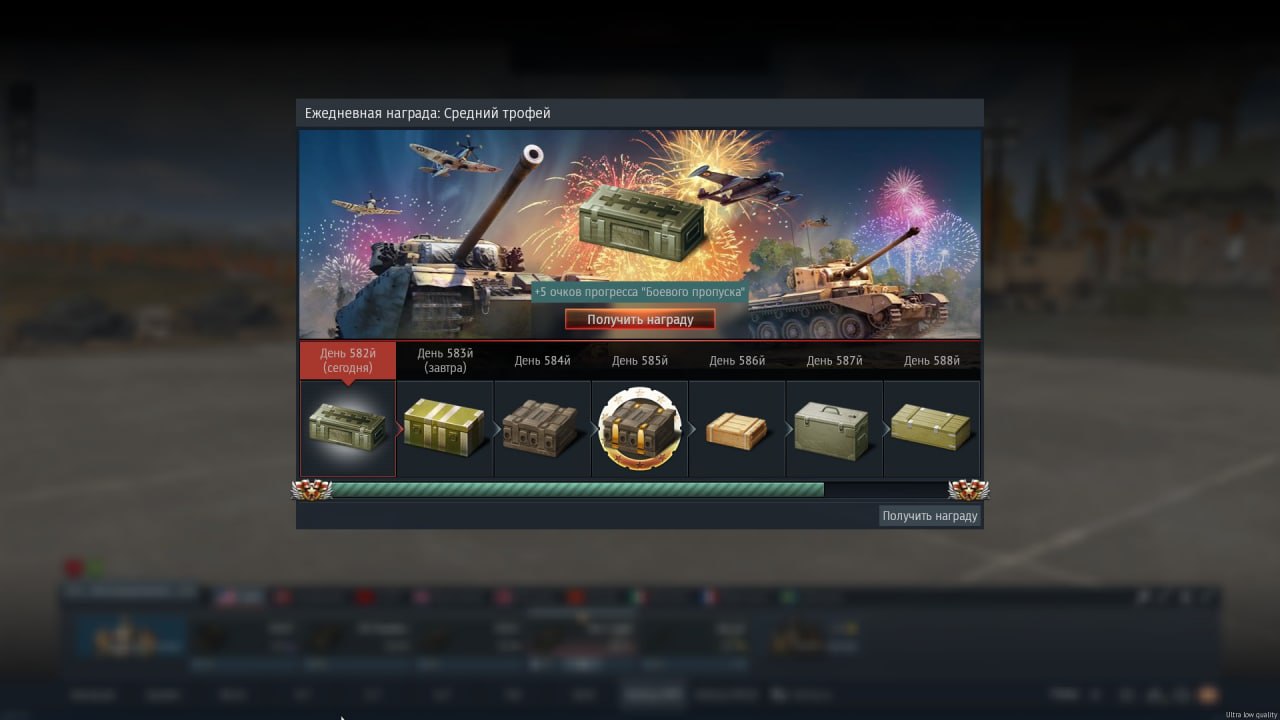1280x720 pixels.
Task: Select today's green trophy crate for day 582
Action: 347,428
